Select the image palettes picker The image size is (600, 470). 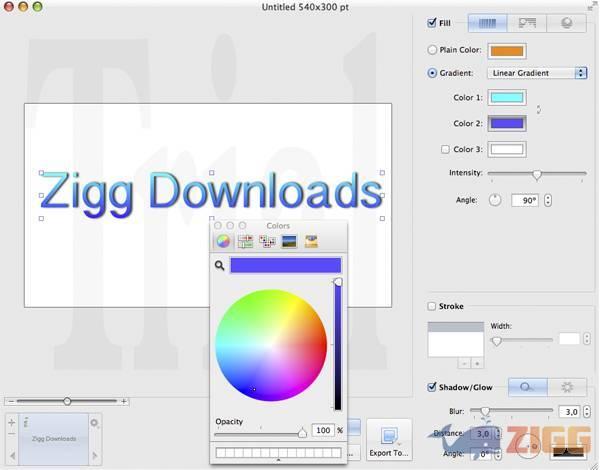point(289,241)
